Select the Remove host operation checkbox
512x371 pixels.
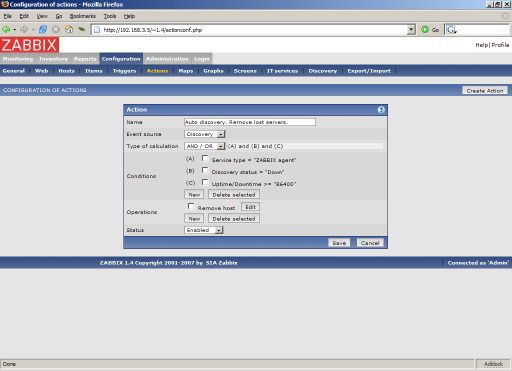pos(191,206)
